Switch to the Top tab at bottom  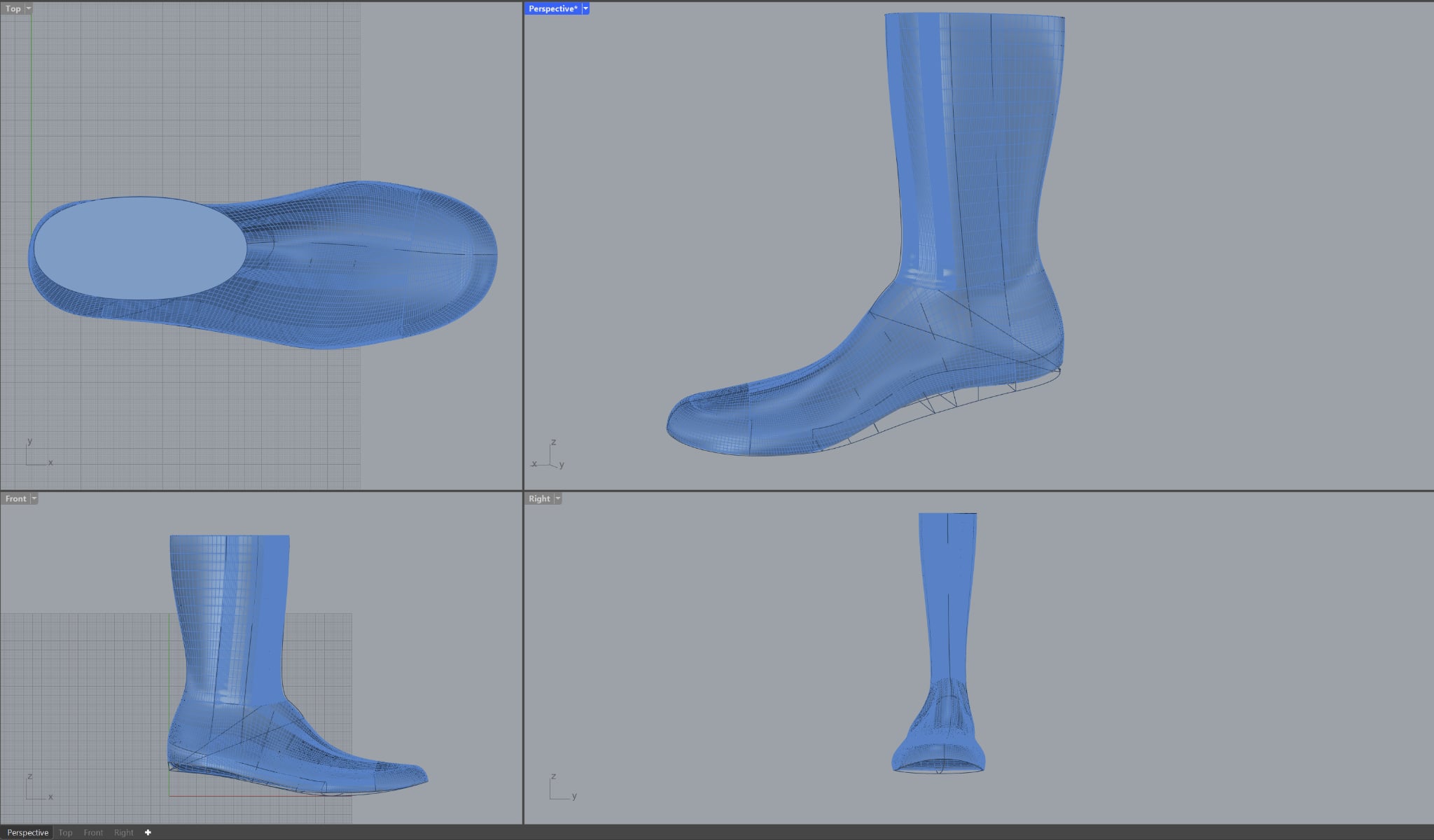point(65,832)
